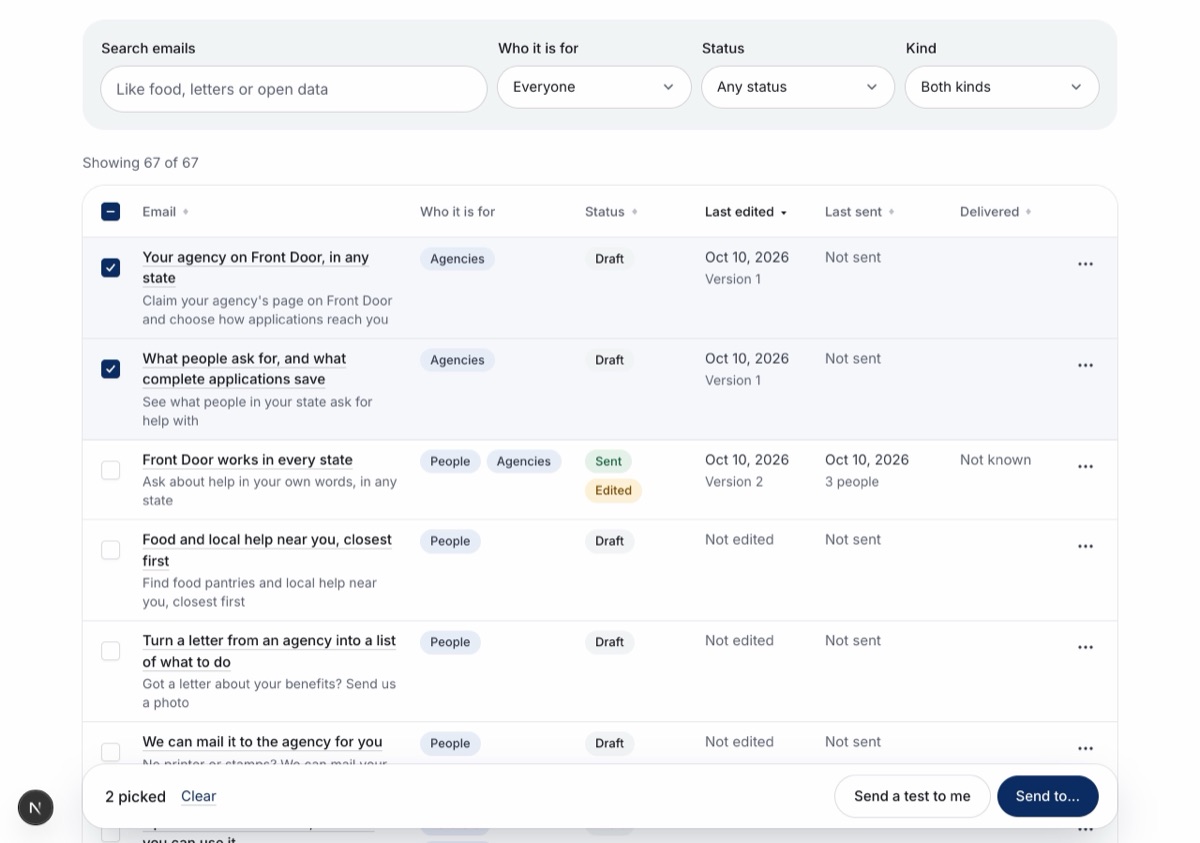Open the 'Any status' dropdown
The image size is (1200, 843).
point(798,87)
